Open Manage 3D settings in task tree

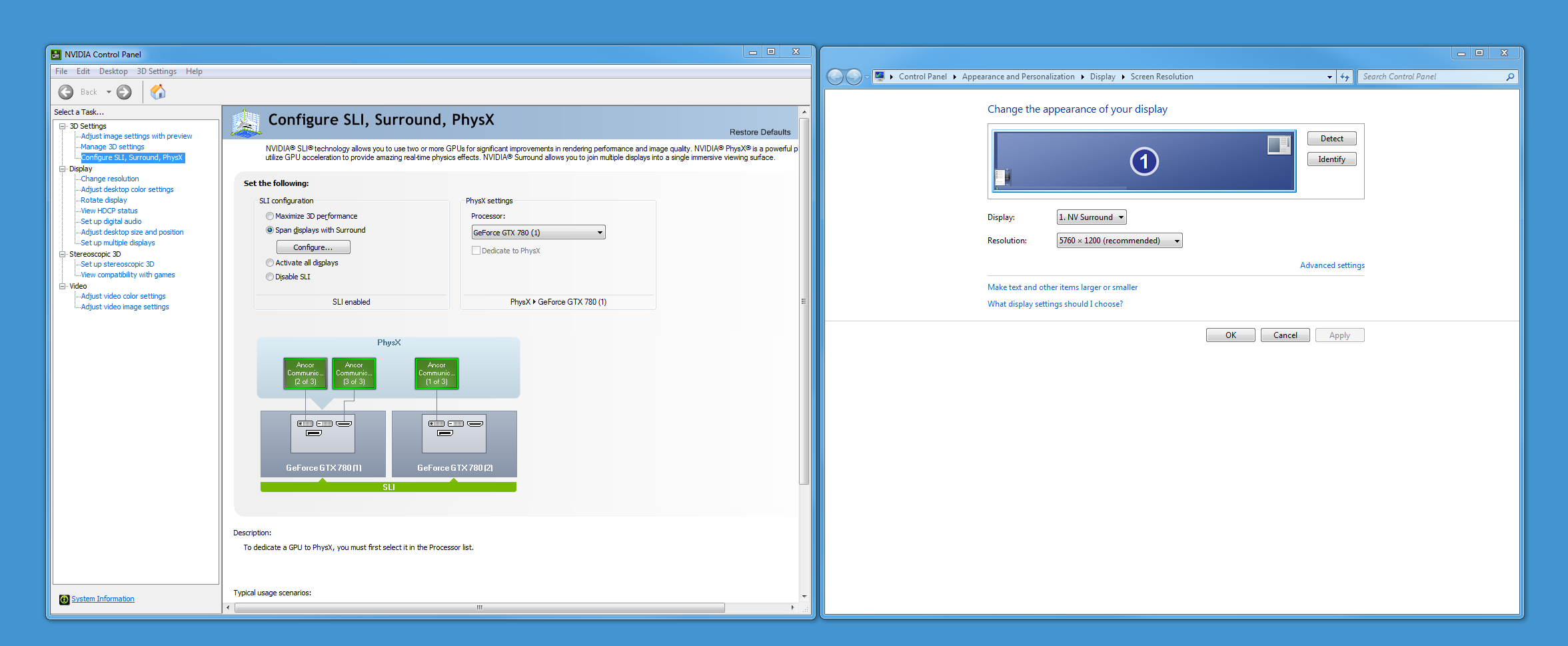113,147
